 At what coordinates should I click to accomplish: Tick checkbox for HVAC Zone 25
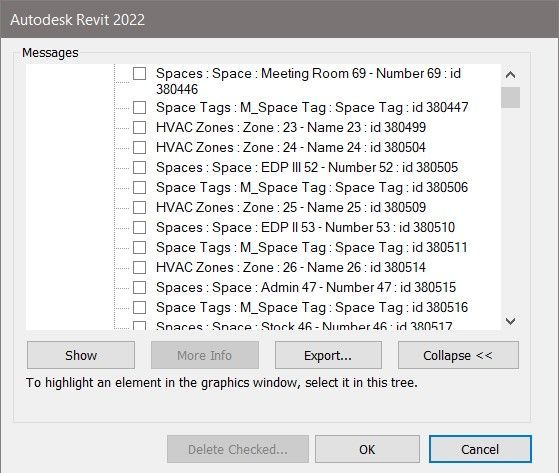(x=139, y=207)
